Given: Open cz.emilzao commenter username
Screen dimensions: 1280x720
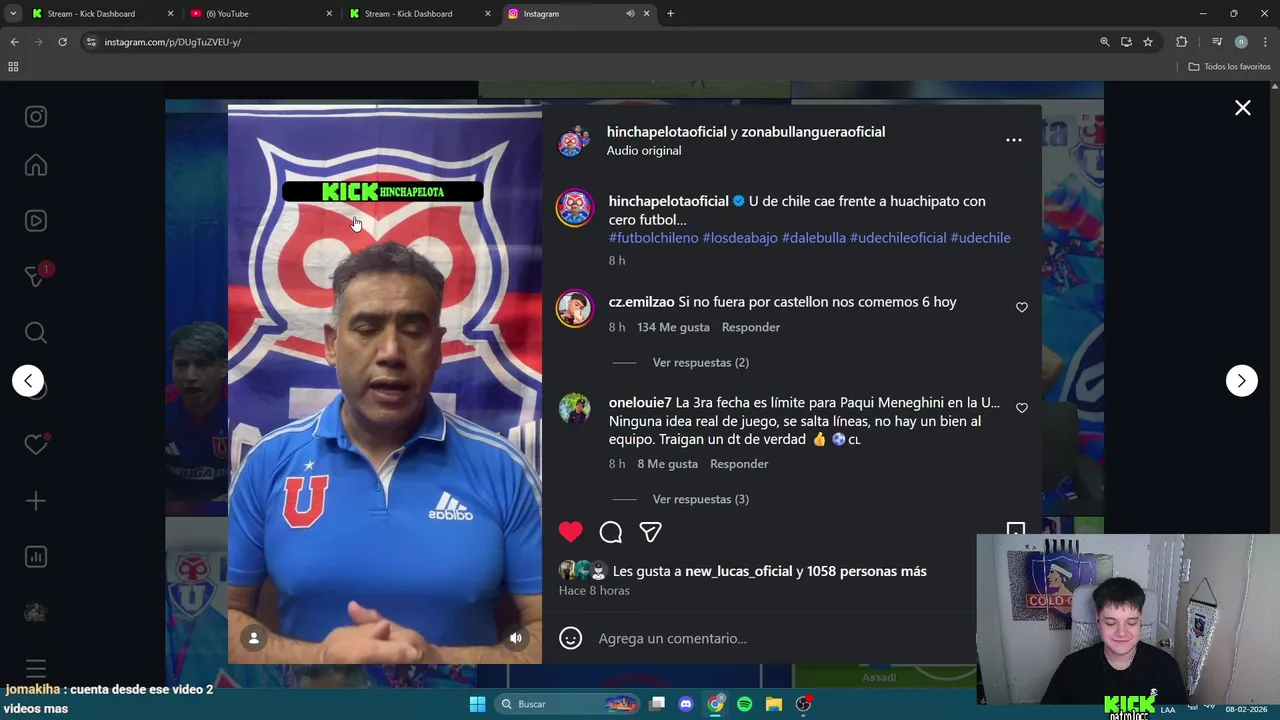Looking at the screenshot, I should [641, 302].
